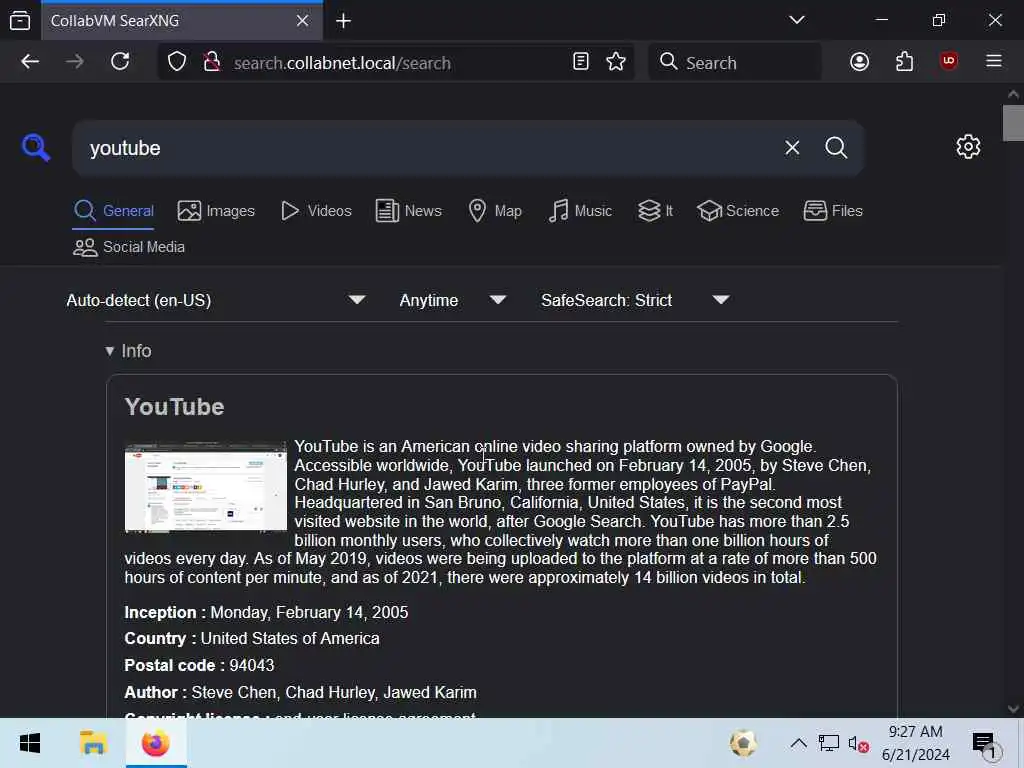Open Firefox application menu
Viewport: 1024px width, 768px height.
994,62
